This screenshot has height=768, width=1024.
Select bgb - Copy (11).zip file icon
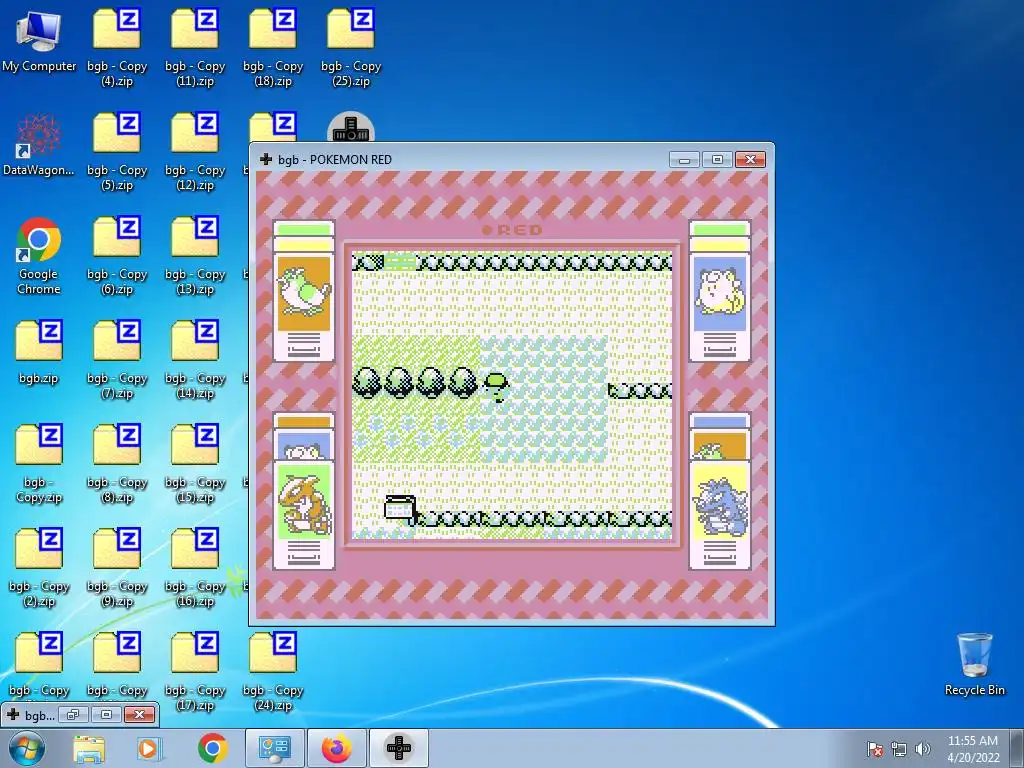pyautogui.click(x=195, y=47)
